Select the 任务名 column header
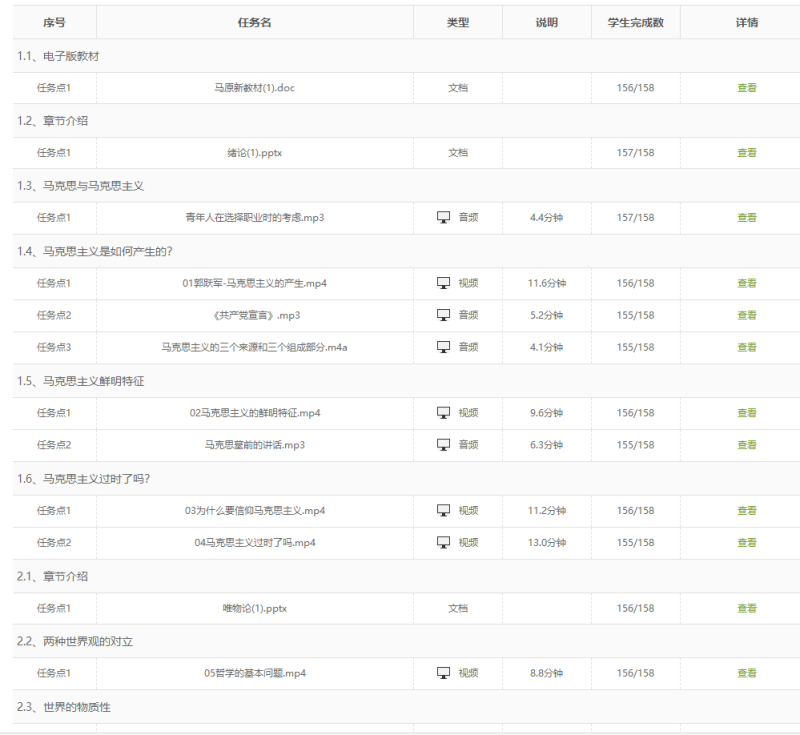The image size is (800, 735). [x=255, y=22]
